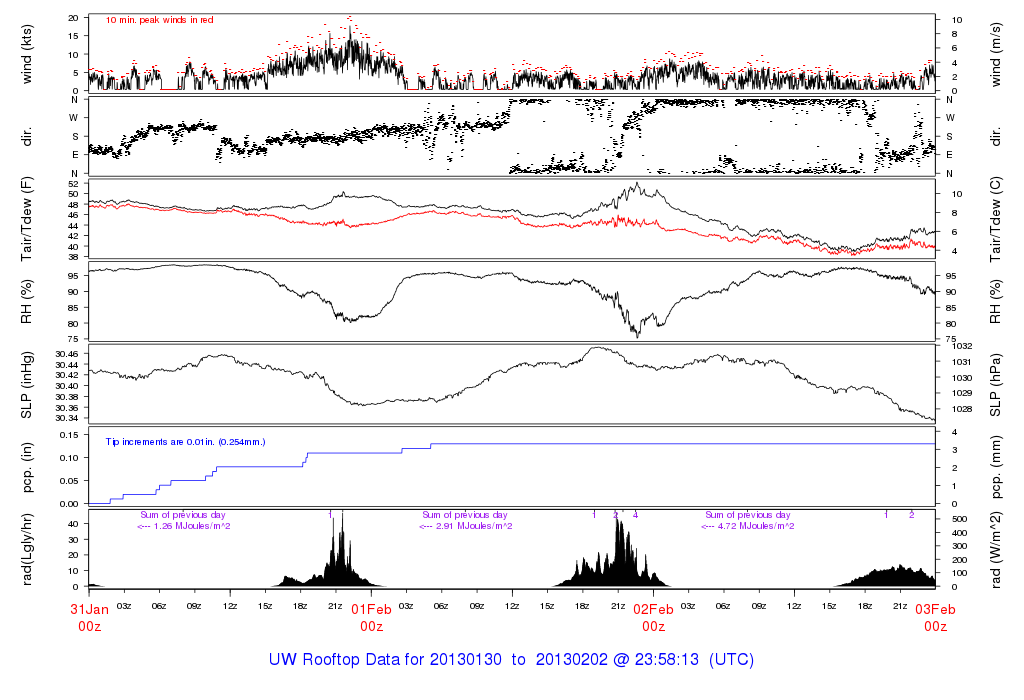Select the "wind (kts)" axis label
The width and height of the screenshot is (1024, 700).
pyautogui.click(x=27, y=54)
